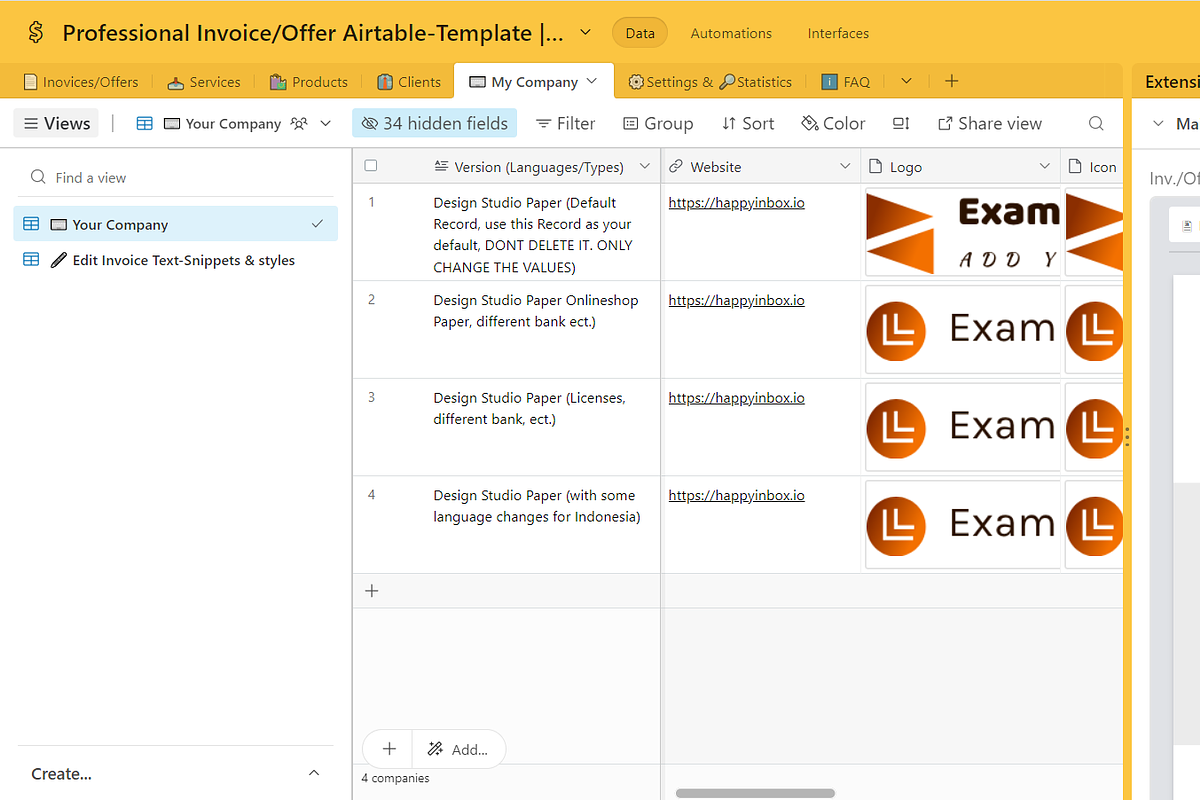Collapse the Create... section
Screen dimensions: 1200x800
point(314,773)
